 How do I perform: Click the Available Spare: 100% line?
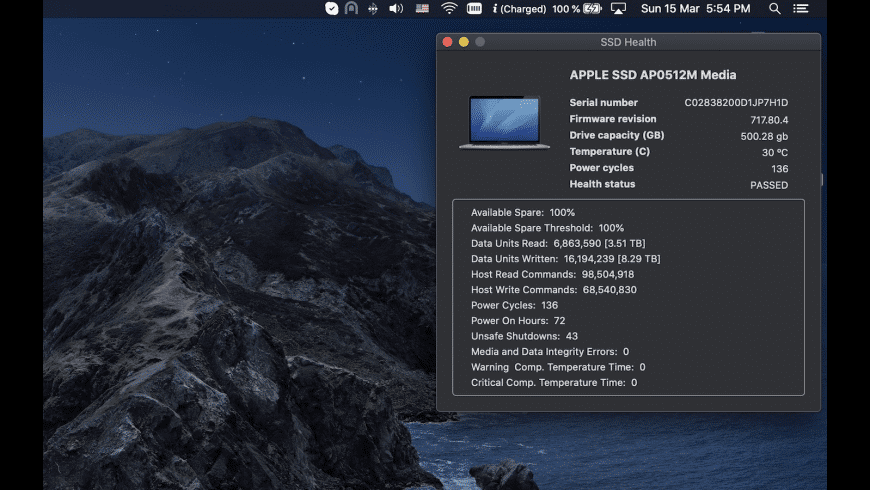[x=523, y=213]
